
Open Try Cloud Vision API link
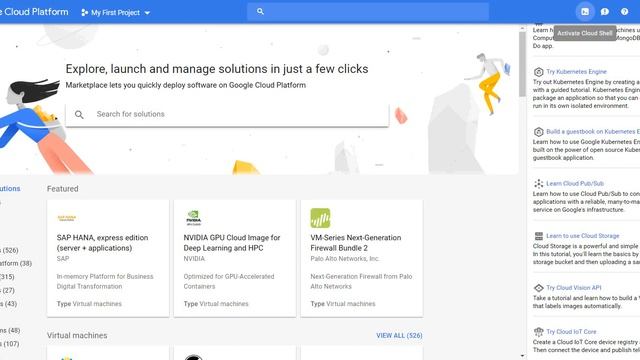(574, 287)
